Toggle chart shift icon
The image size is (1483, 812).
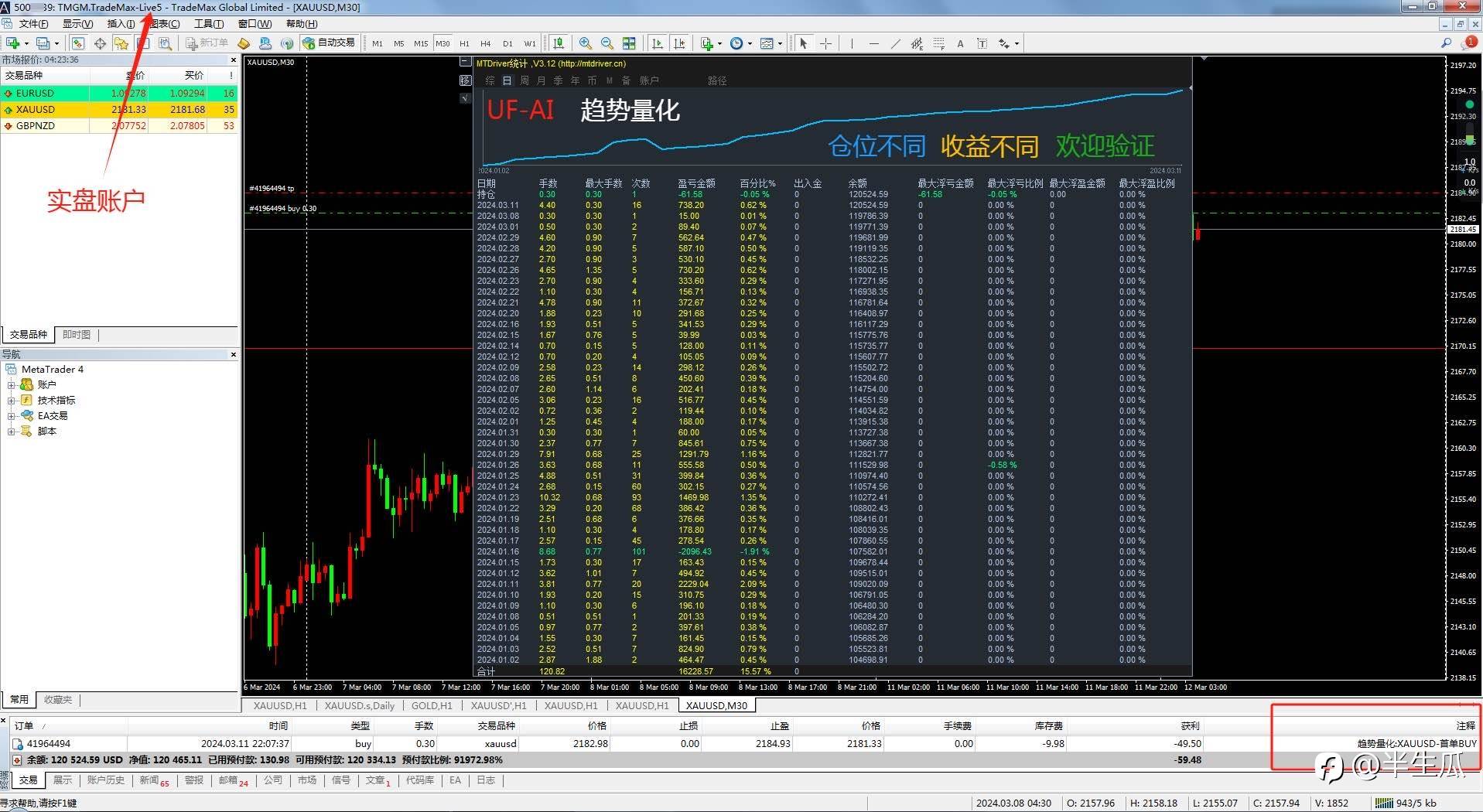coord(679,43)
